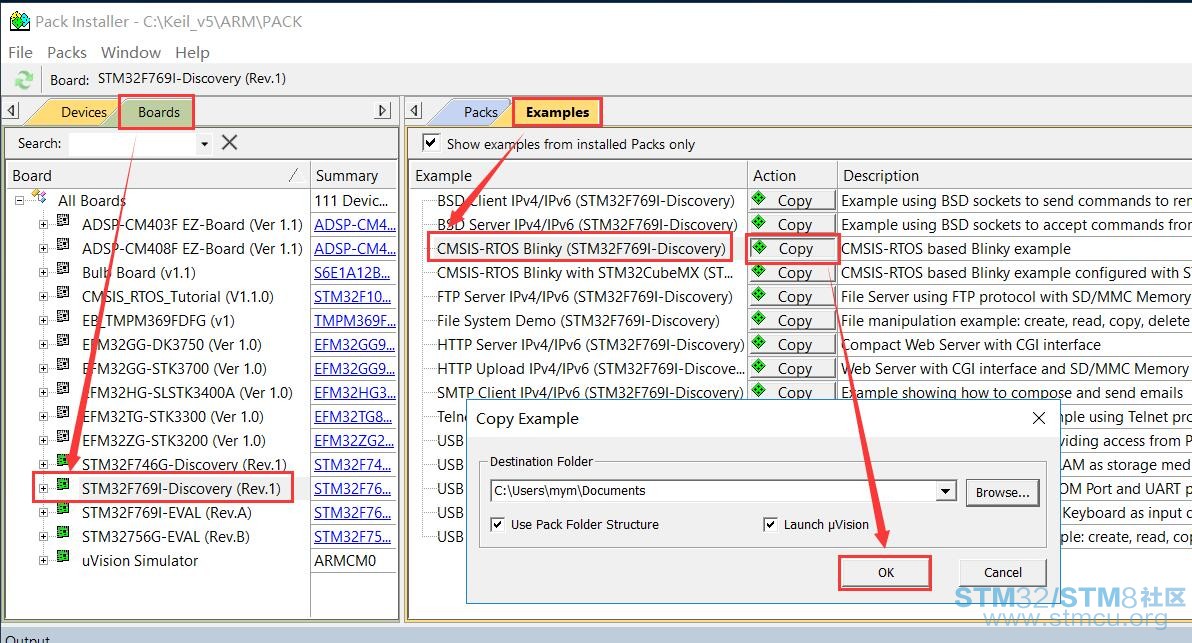Screen dimensions: 1192x643
Task: Collapse the All Boards tree node
Action: click(x=20, y=201)
